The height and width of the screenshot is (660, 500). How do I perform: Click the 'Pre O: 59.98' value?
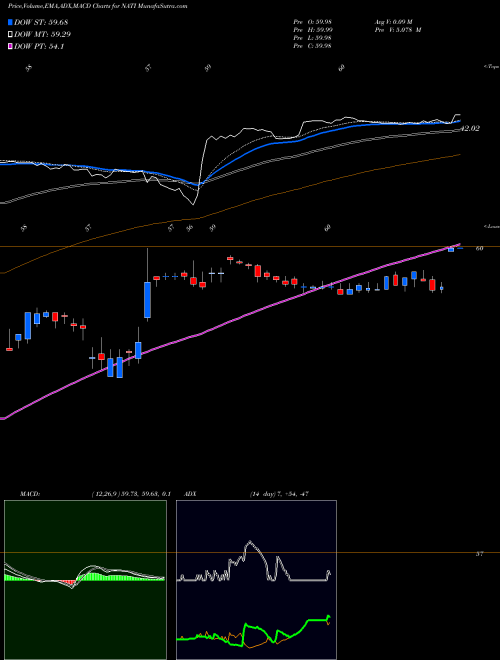click(313, 22)
